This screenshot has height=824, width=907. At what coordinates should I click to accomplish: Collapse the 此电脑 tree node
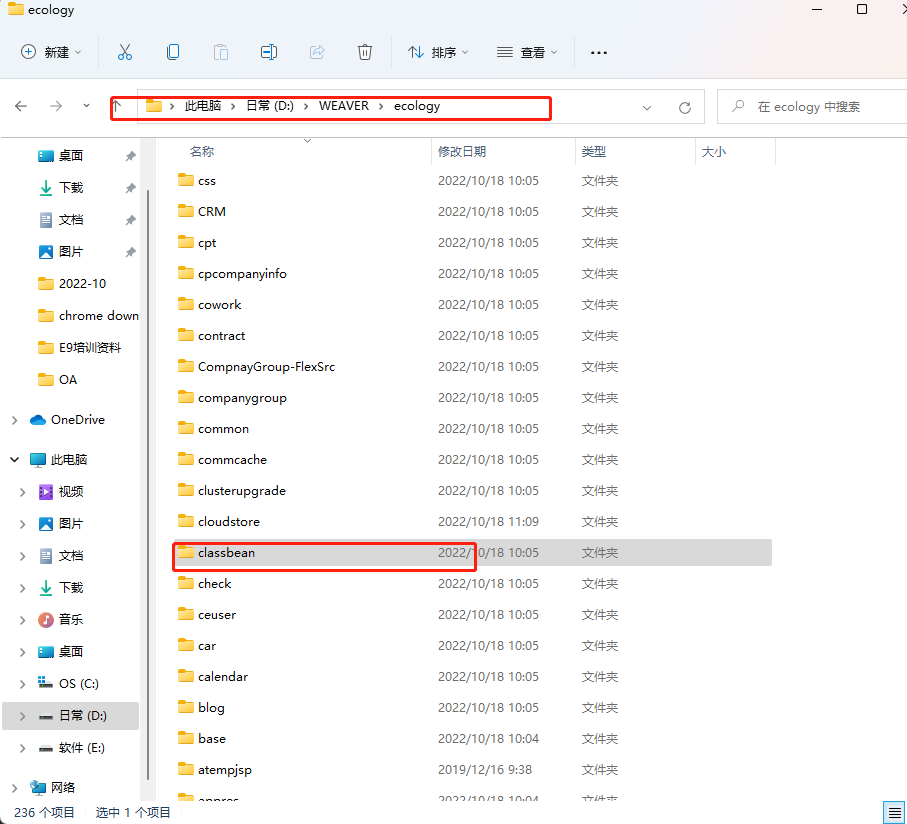15,460
